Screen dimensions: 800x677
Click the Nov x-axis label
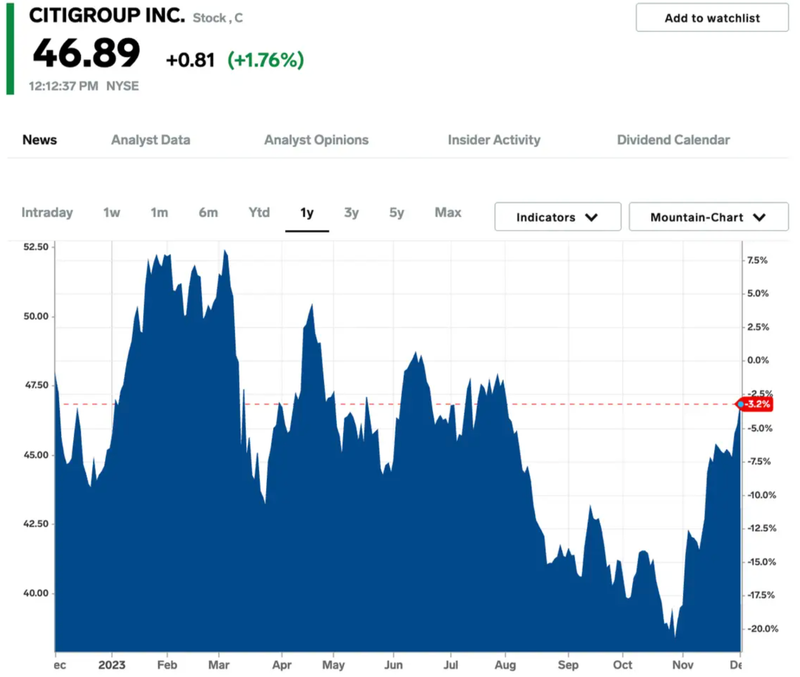pos(683,665)
